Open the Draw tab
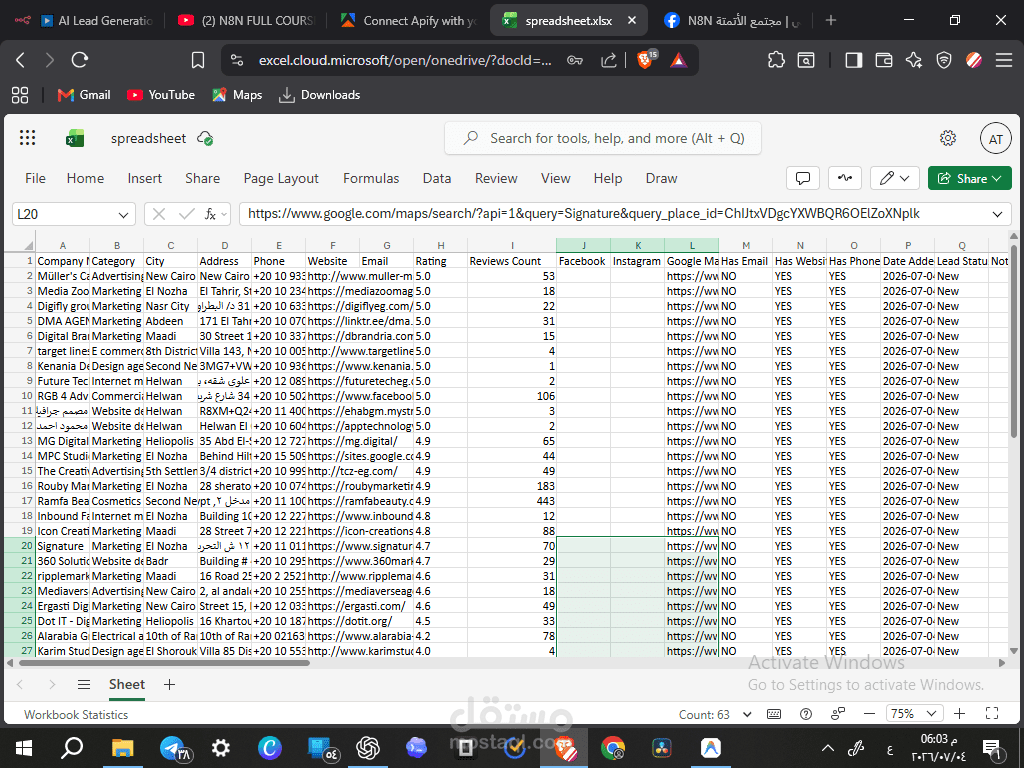Screen dimensions: 1024x768 coord(661,178)
